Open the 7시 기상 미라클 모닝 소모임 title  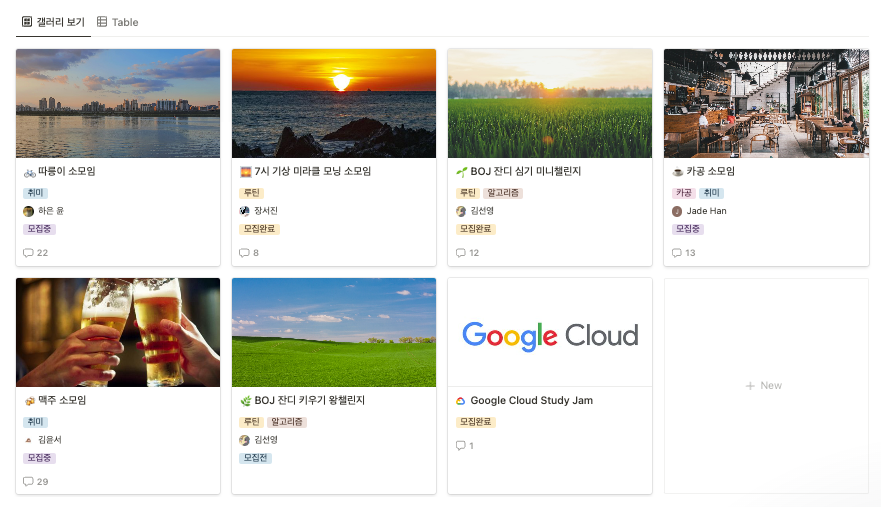click(x=312, y=171)
